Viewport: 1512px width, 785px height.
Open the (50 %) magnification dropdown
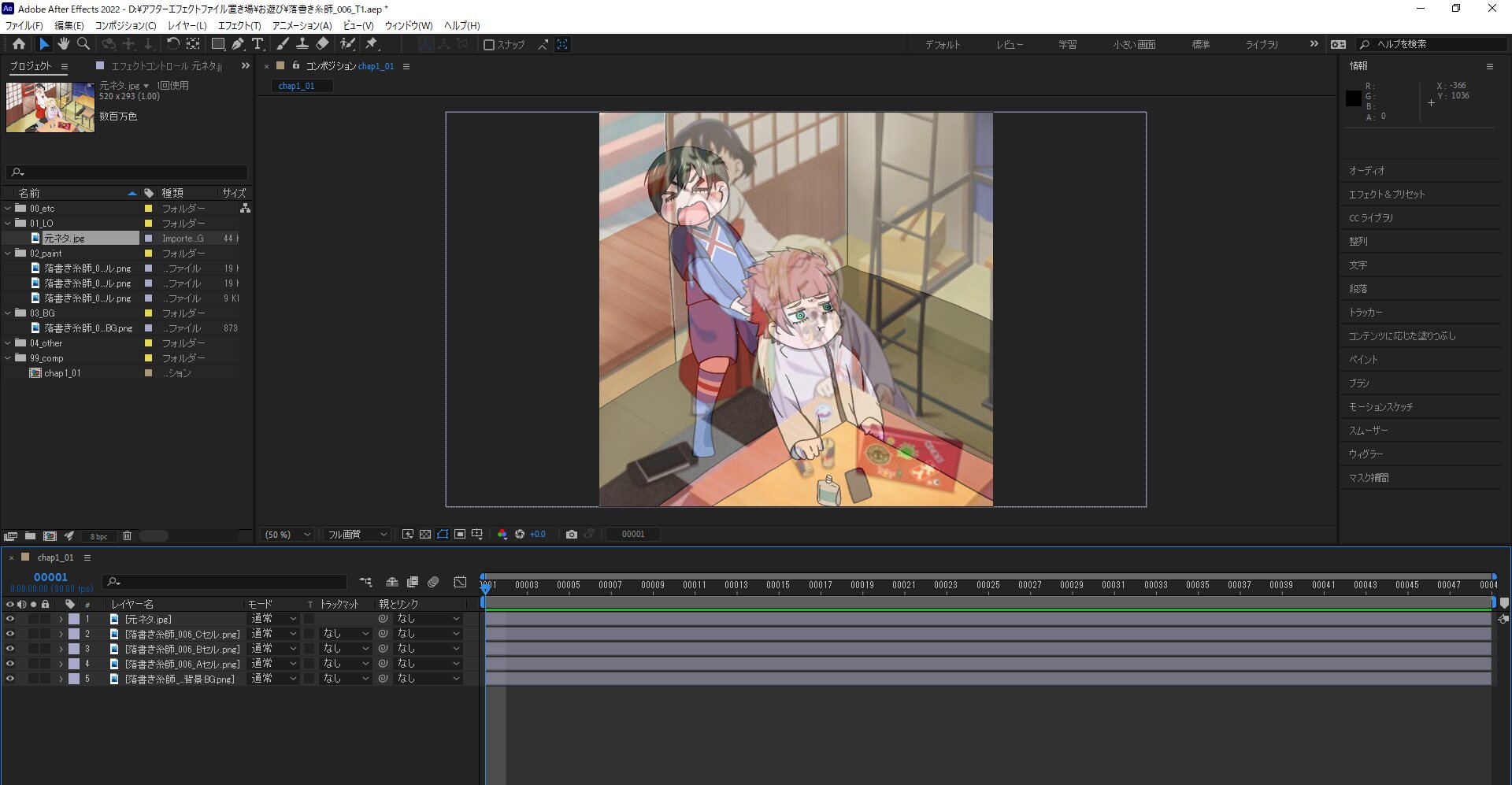tap(287, 535)
